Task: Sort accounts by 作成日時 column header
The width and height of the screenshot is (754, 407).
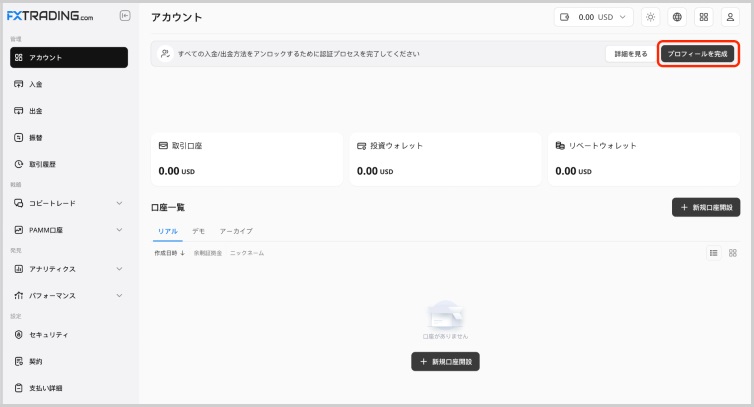Action: pos(169,253)
